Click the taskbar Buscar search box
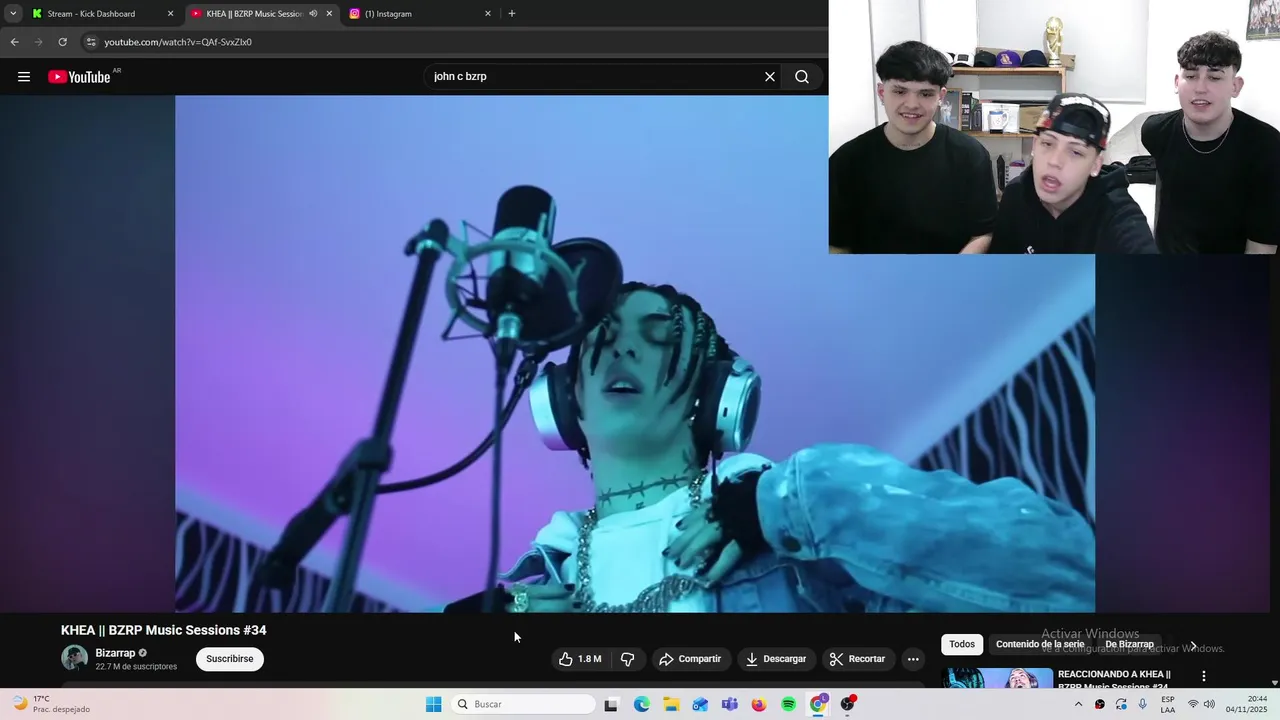Screen dimensions: 1280x720 (523, 704)
